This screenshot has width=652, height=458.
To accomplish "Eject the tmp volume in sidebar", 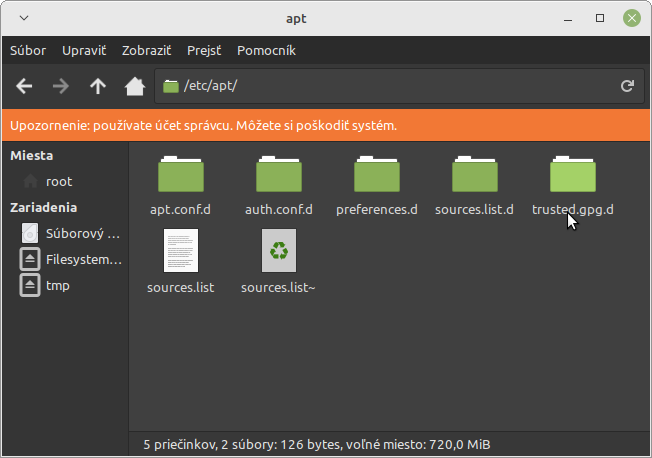I will point(30,286).
